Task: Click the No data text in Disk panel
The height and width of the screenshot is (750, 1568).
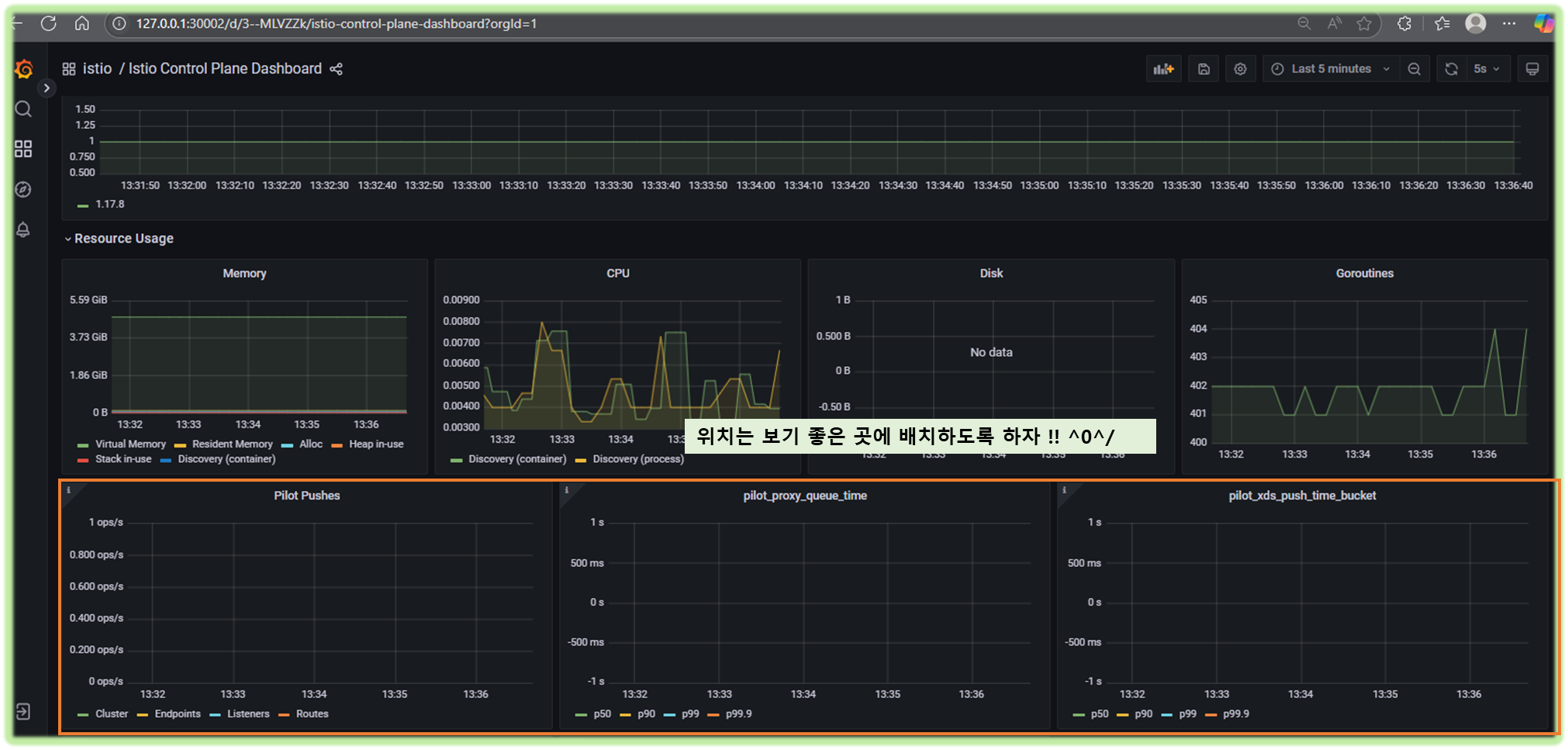Action: tap(991, 353)
